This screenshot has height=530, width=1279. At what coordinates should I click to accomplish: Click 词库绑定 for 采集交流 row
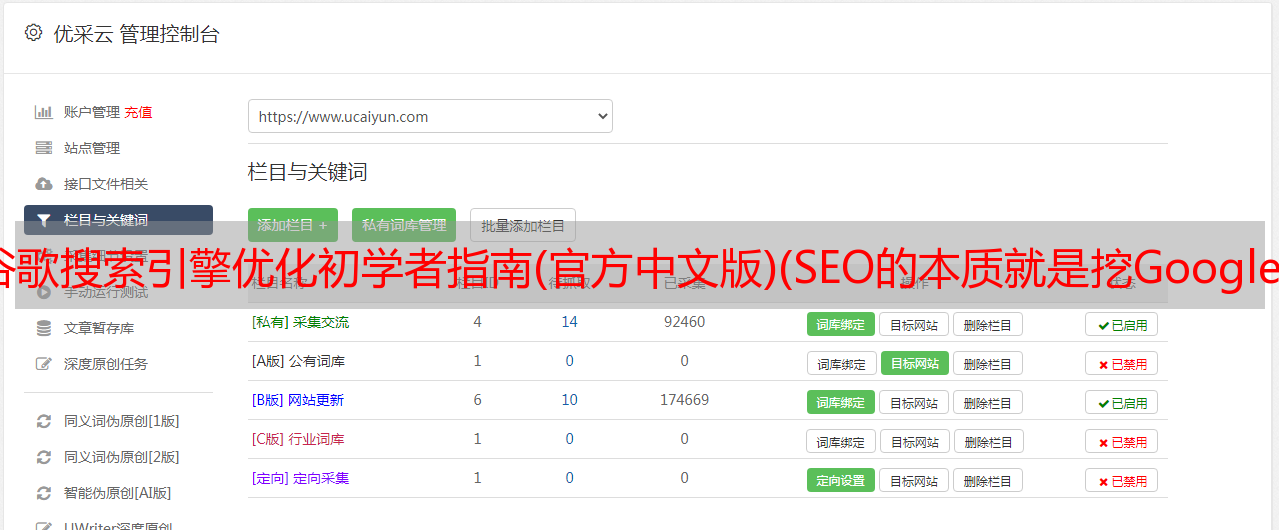(841, 324)
